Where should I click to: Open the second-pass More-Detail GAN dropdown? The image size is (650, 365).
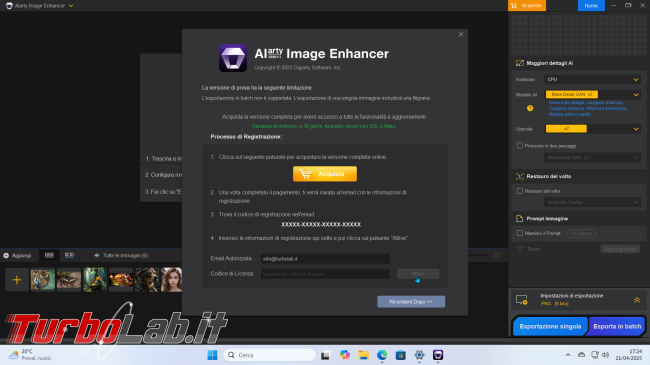tap(592, 158)
